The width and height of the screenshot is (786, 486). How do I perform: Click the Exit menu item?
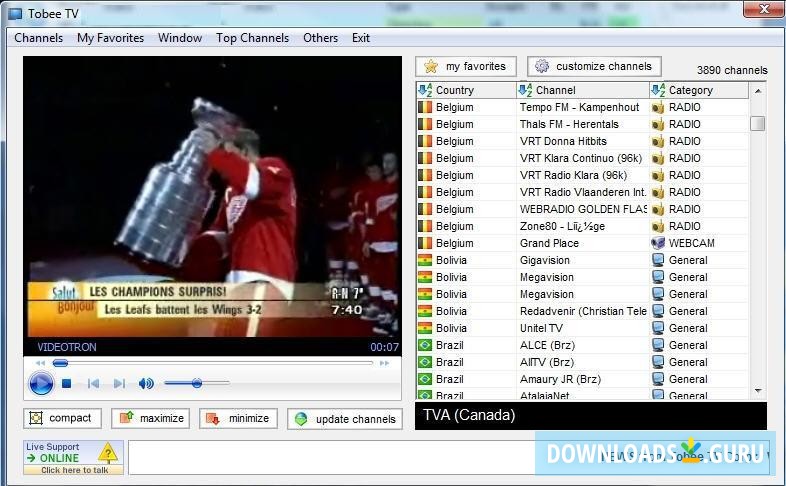[361, 38]
